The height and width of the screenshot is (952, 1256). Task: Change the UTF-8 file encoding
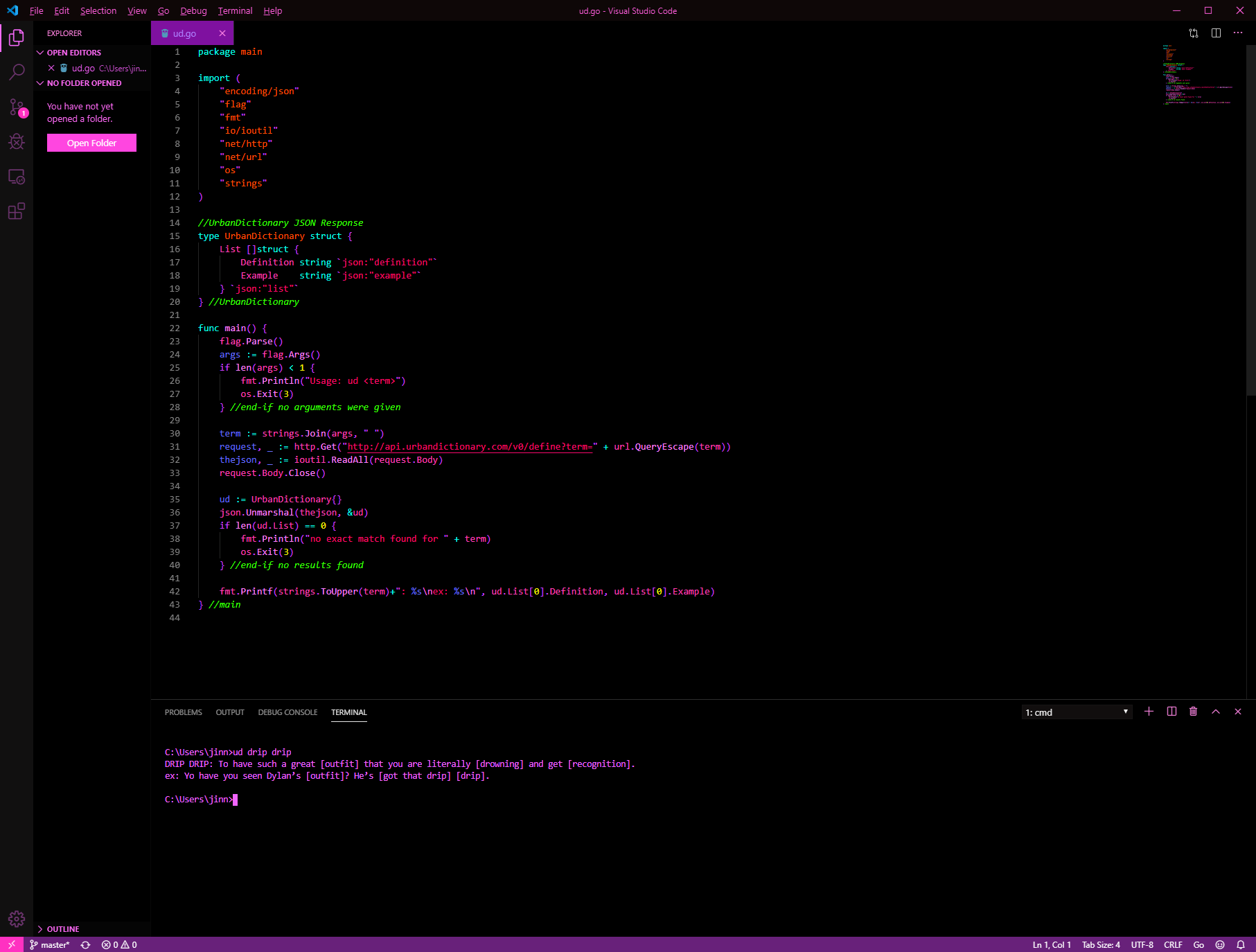click(x=1142, y=944)
